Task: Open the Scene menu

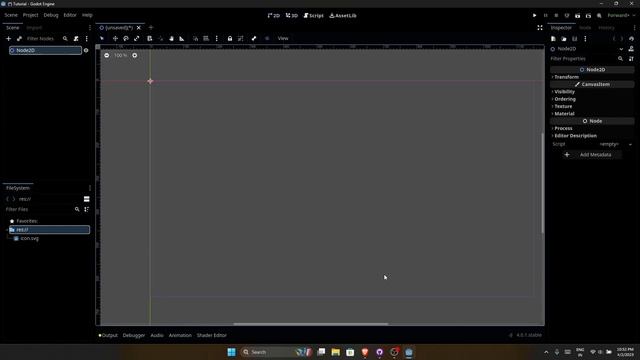Action: (11, 15)
